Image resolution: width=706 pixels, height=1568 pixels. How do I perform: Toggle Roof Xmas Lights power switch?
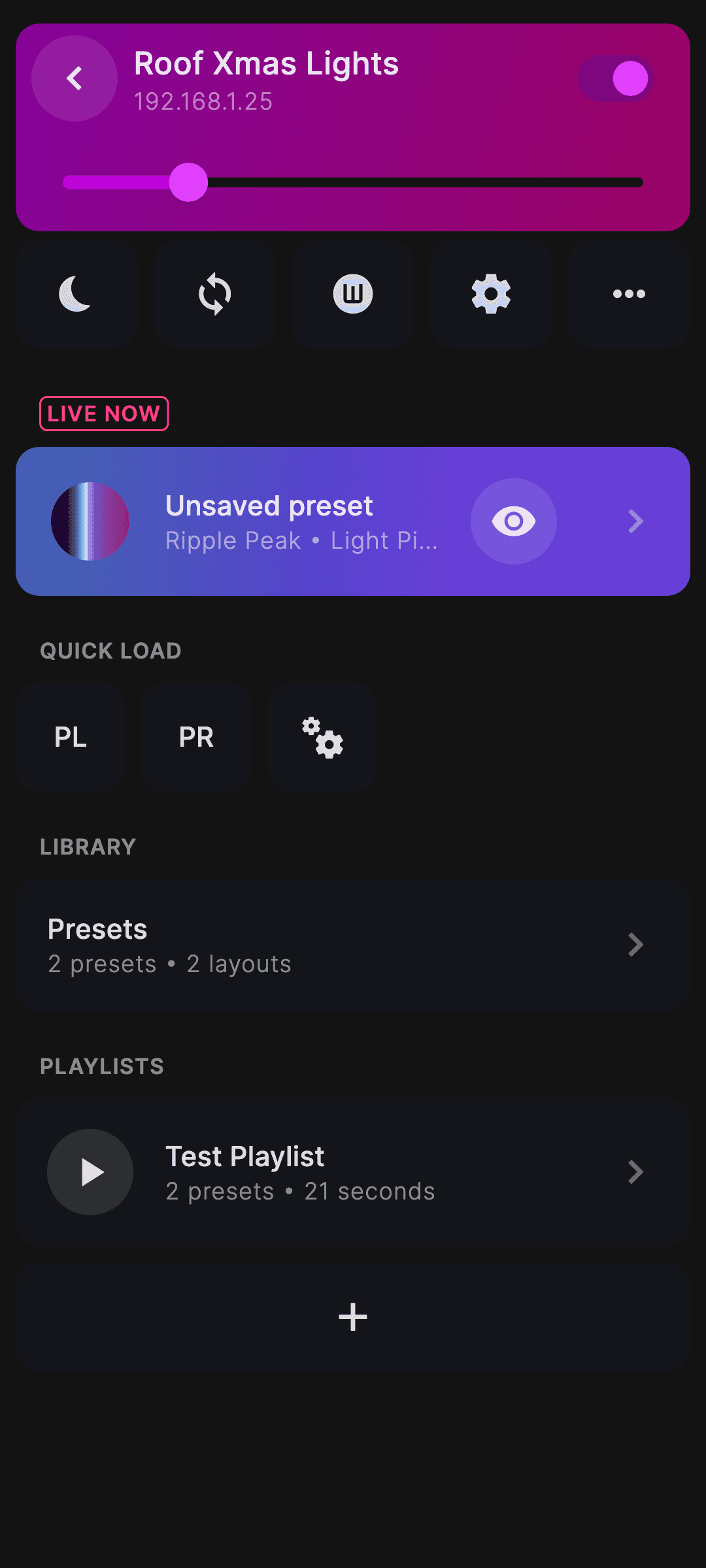pos(615,78)
